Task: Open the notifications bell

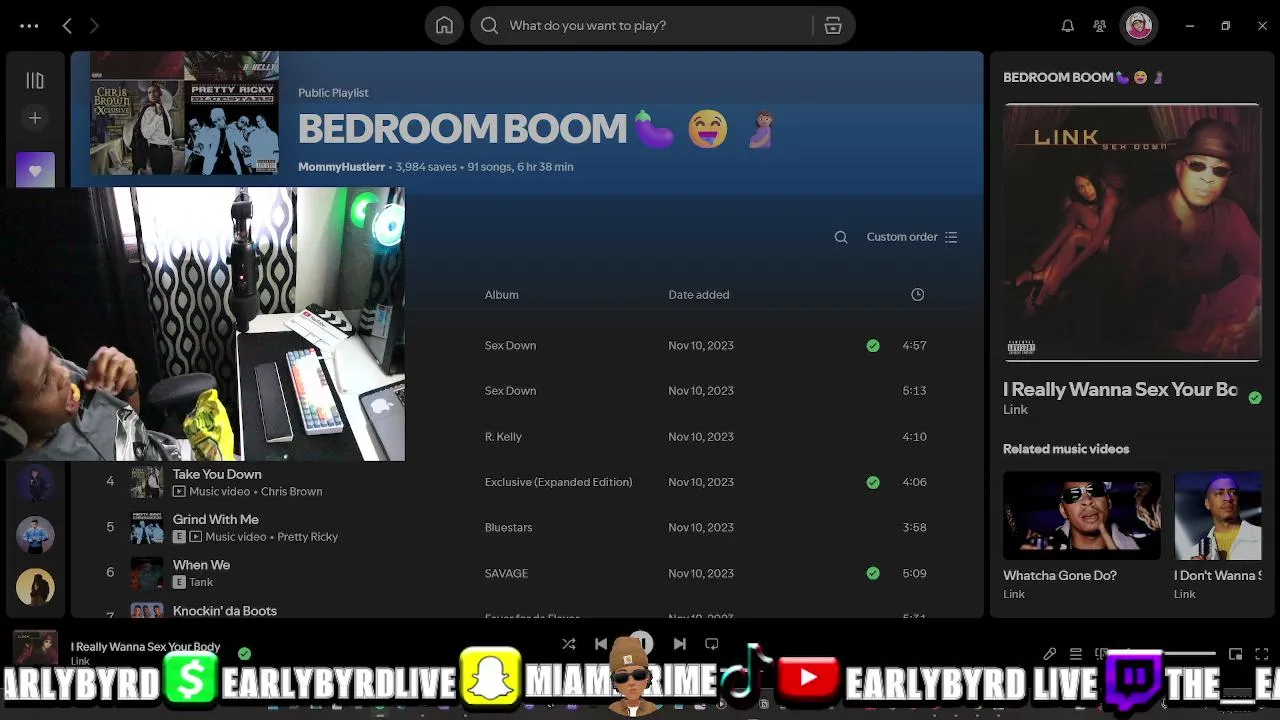Action: pos(1068,26)
